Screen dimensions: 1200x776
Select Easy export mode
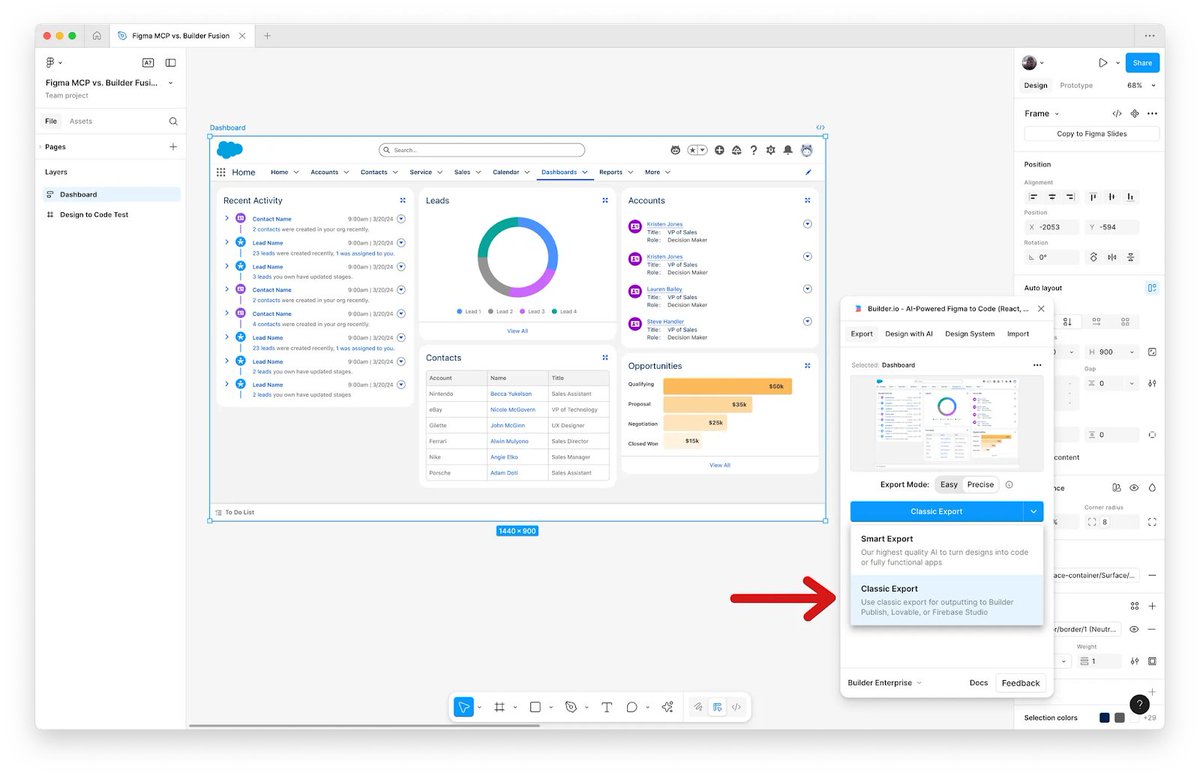click(x=949, y=485)
